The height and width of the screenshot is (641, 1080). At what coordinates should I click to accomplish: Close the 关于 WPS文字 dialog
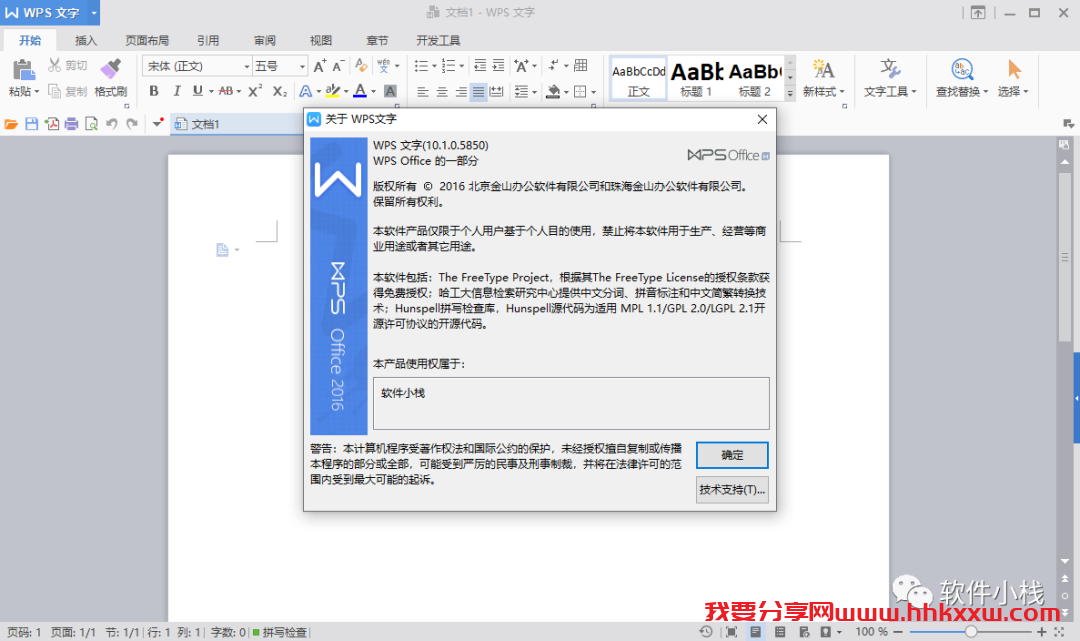pyautogui.click(x=762, y=119)
